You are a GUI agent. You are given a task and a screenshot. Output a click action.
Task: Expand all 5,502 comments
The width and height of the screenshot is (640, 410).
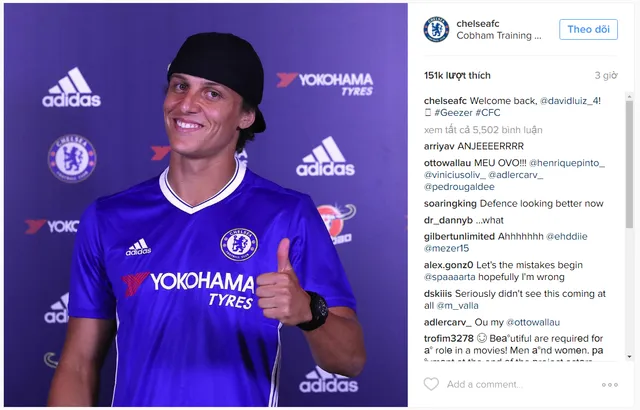point(483,130)
